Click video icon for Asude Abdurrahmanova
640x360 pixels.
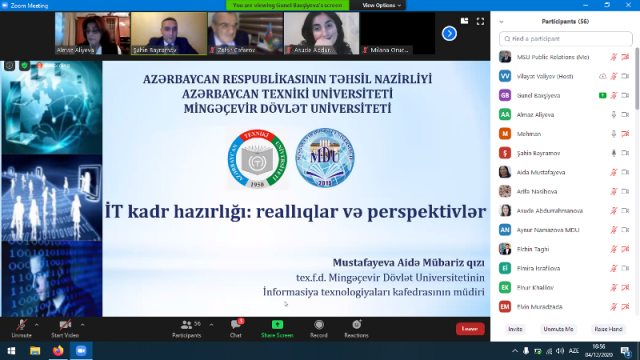pyautogui.click(x=625, y=211)
